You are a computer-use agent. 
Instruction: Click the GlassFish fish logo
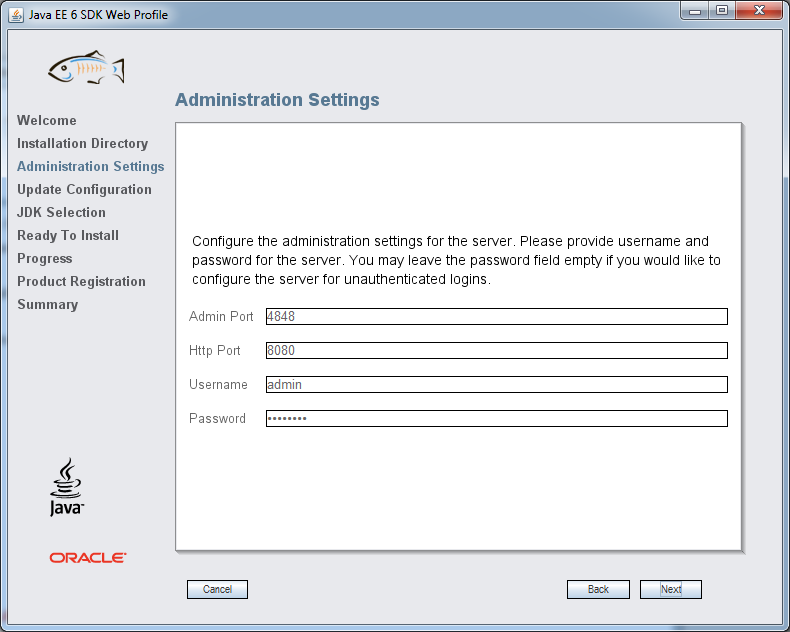coord(86,67)
